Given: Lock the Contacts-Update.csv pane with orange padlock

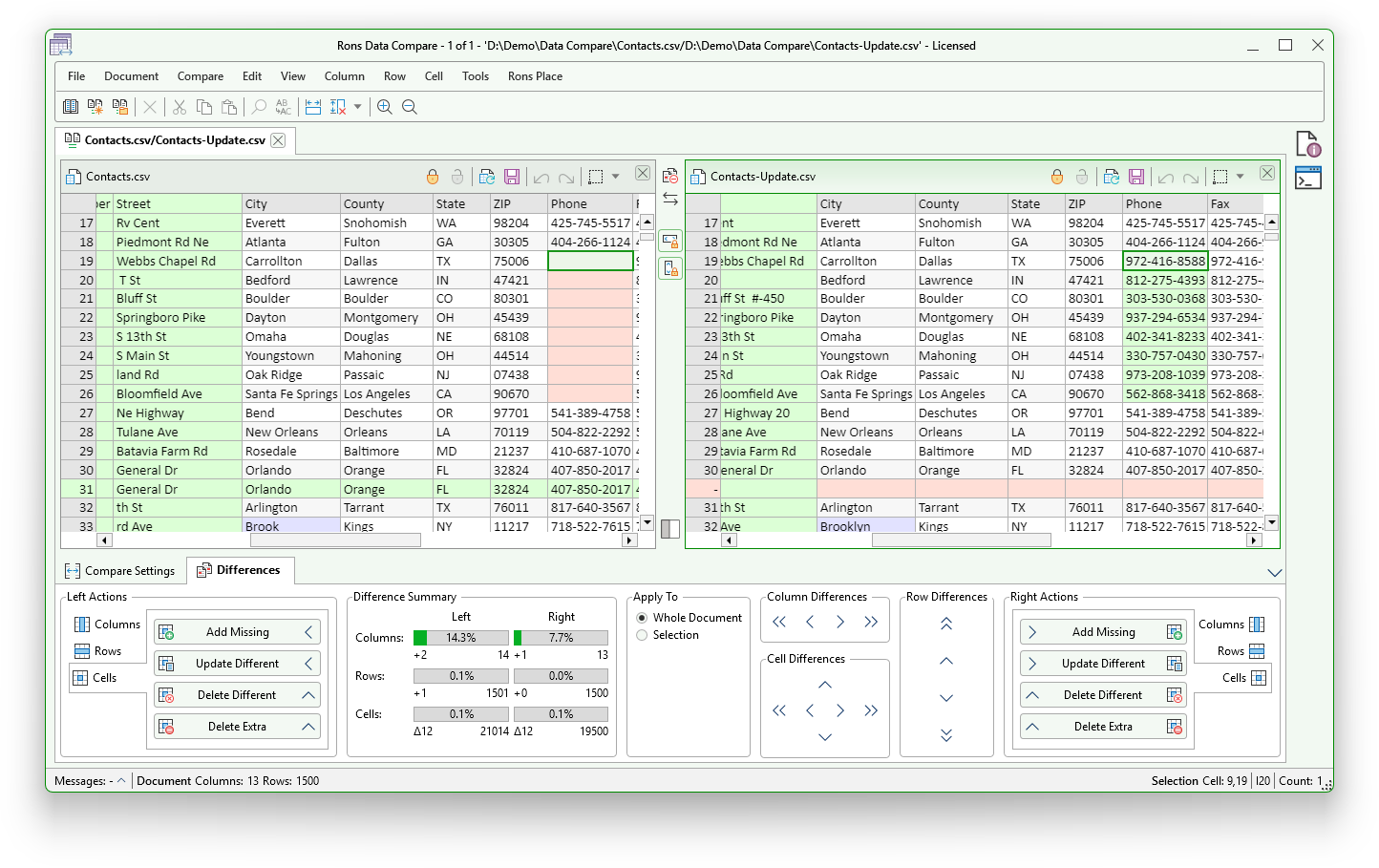Looking at the screenshot, I should pos(1057,177).
